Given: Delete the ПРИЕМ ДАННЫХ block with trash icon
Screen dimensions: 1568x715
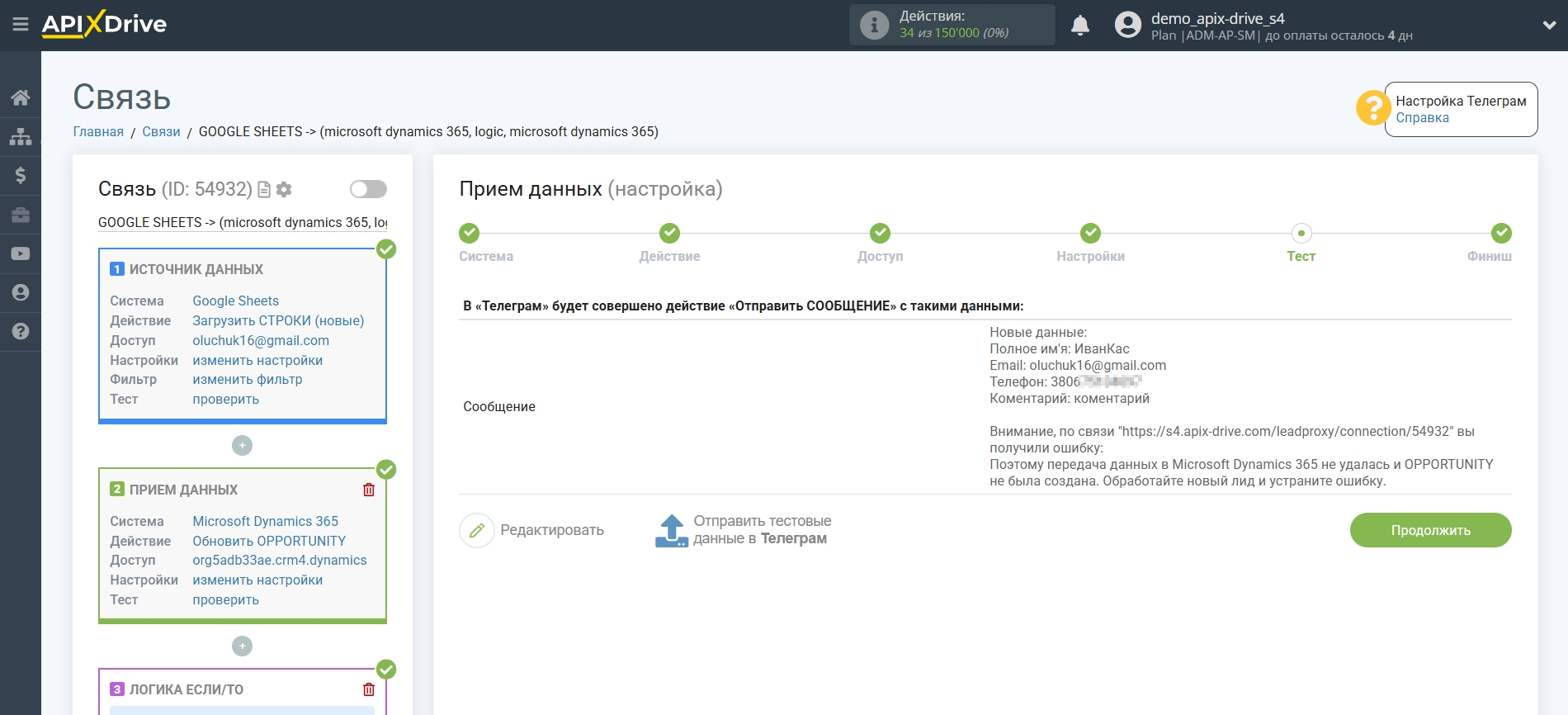Looking at the screenshot, I should pyautogui.click(x=369, y=490).
